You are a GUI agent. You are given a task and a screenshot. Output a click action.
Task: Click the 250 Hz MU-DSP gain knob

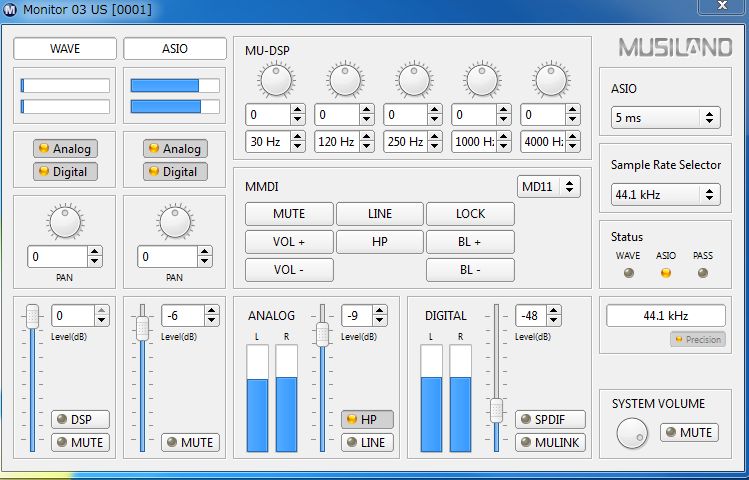click(414, 80)
